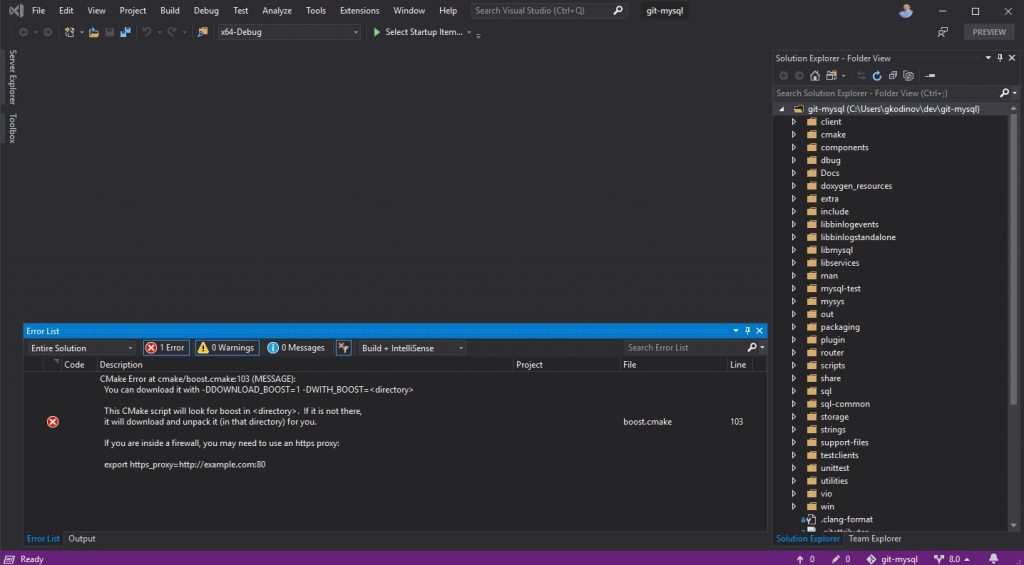1024x565 pixels.
Task: Click the Live Share feedback icon
Action: pyautogui.click(x=942, y=32)
